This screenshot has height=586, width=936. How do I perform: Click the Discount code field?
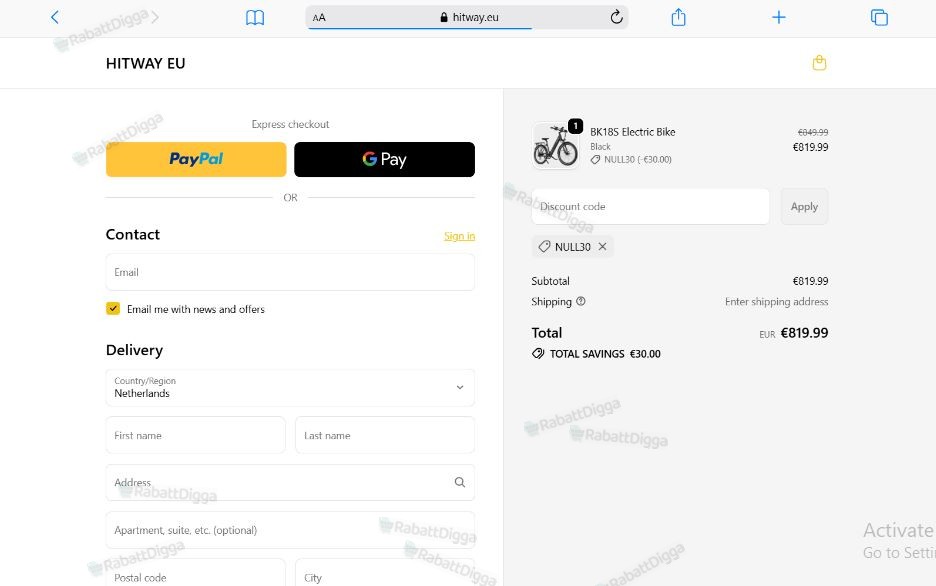(650, 206)
